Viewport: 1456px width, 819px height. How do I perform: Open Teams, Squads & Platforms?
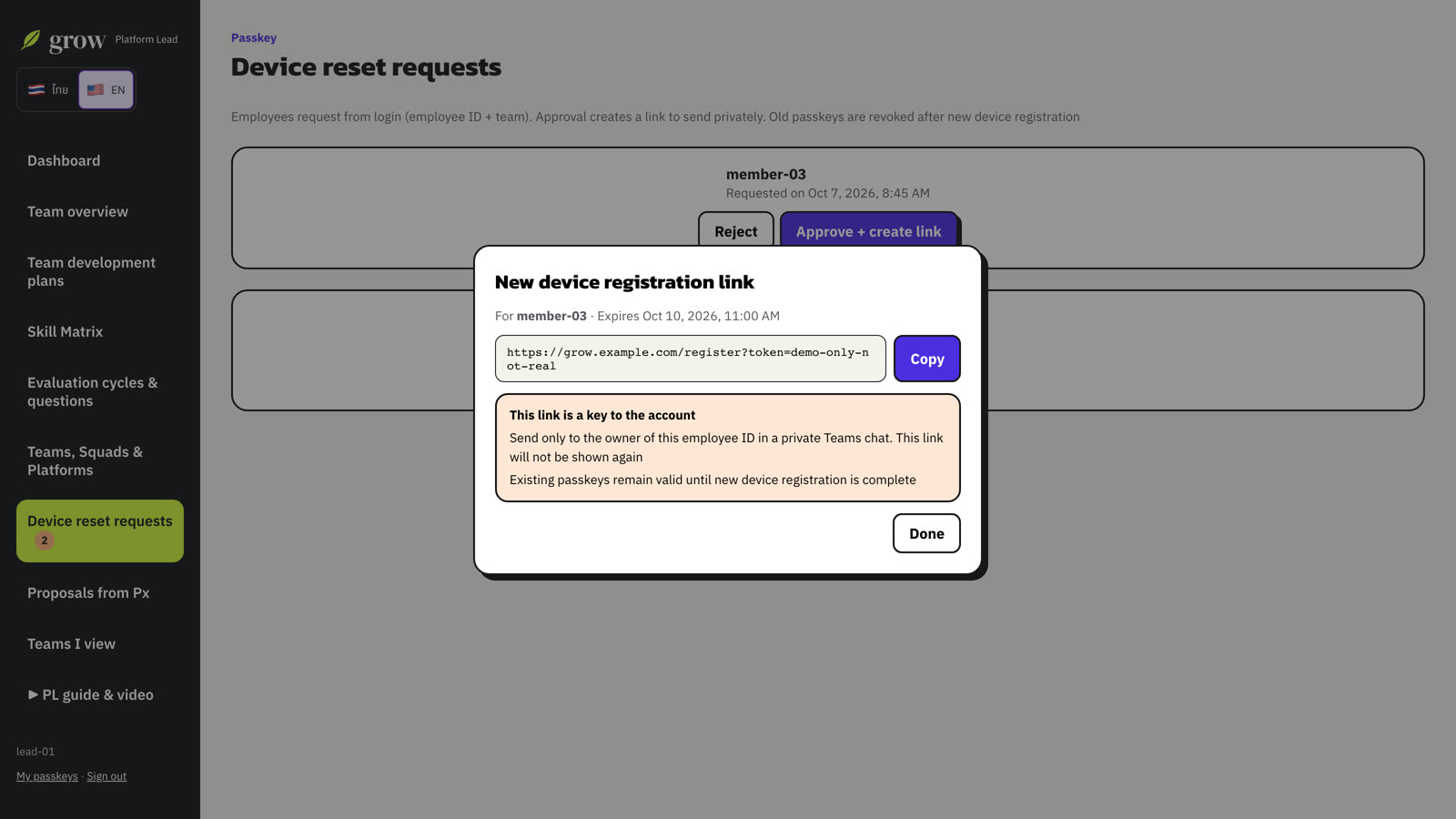coord(100,460)
